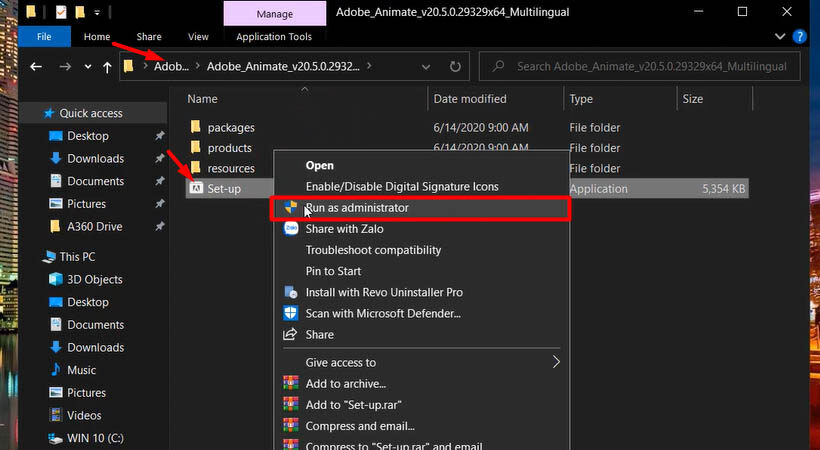Viewport: 820px width, 450px height.
Task: Open the packages folder
Action: (230, 128)
